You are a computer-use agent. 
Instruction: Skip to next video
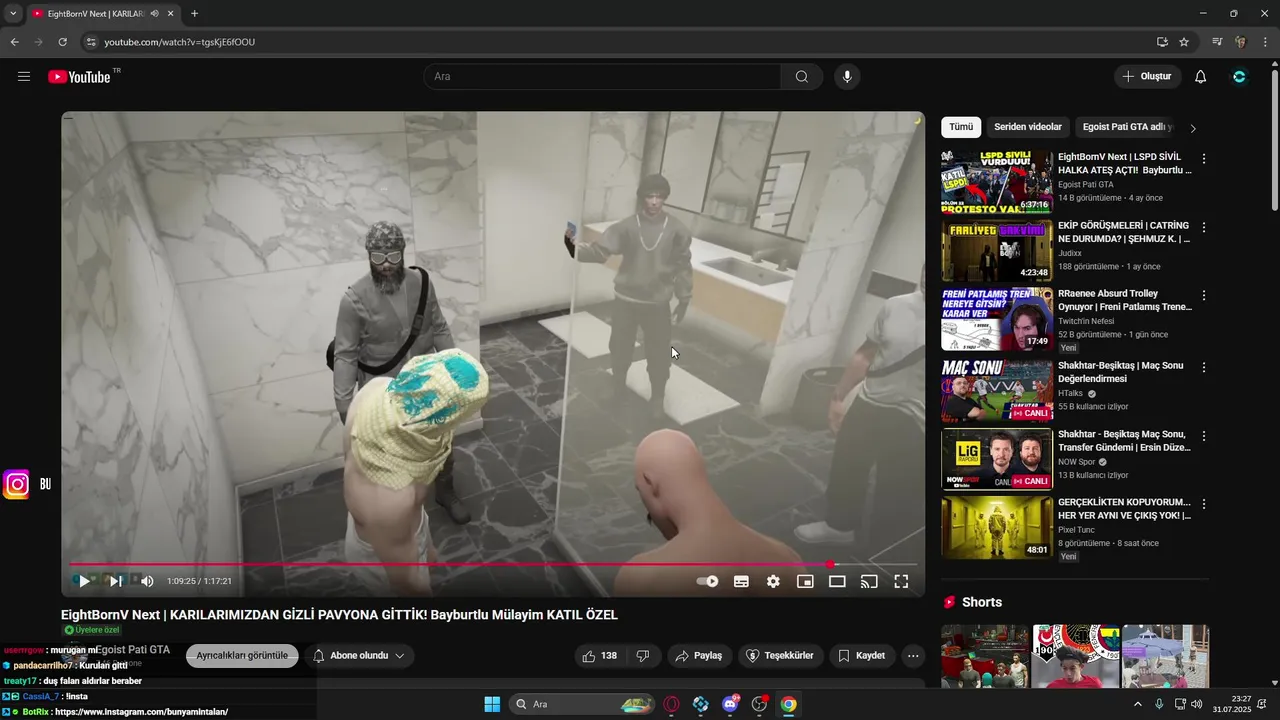[116, 581]
